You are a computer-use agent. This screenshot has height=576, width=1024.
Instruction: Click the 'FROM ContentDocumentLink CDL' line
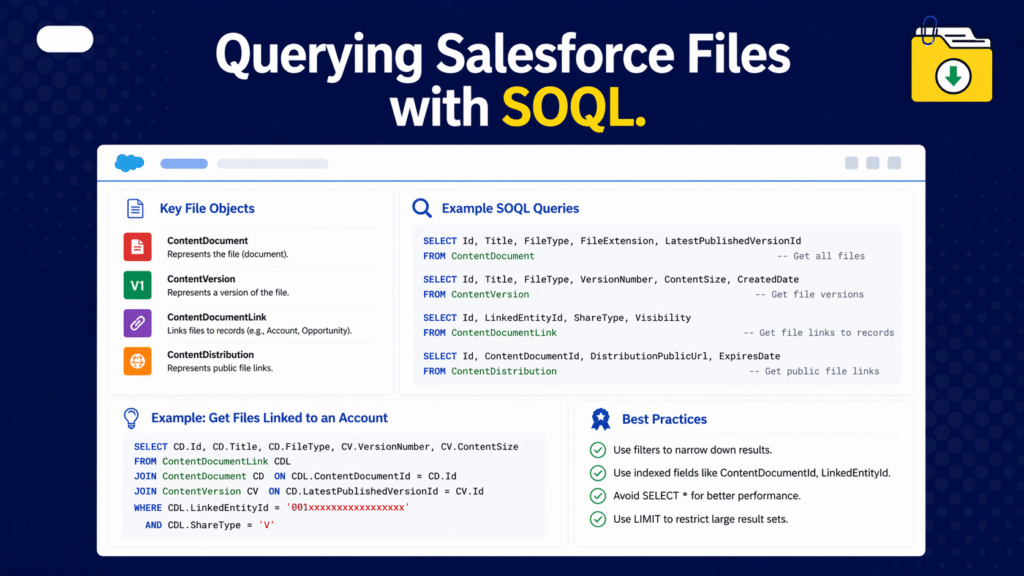point(212,461)
